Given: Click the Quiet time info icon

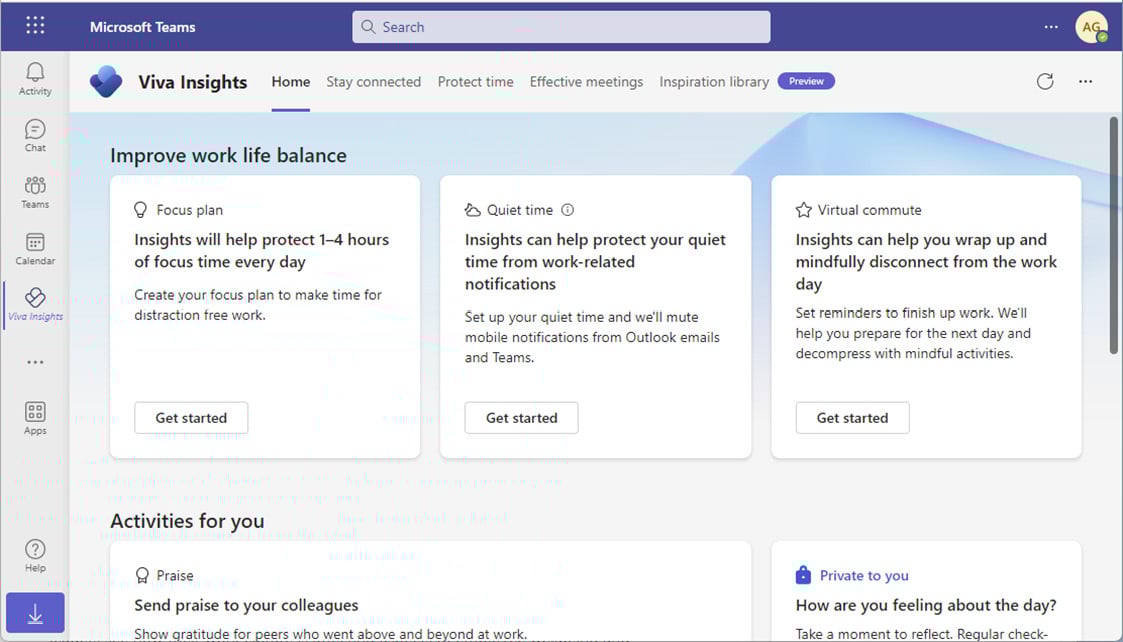Looking at the screenshot, I should (x=567, y=210).
